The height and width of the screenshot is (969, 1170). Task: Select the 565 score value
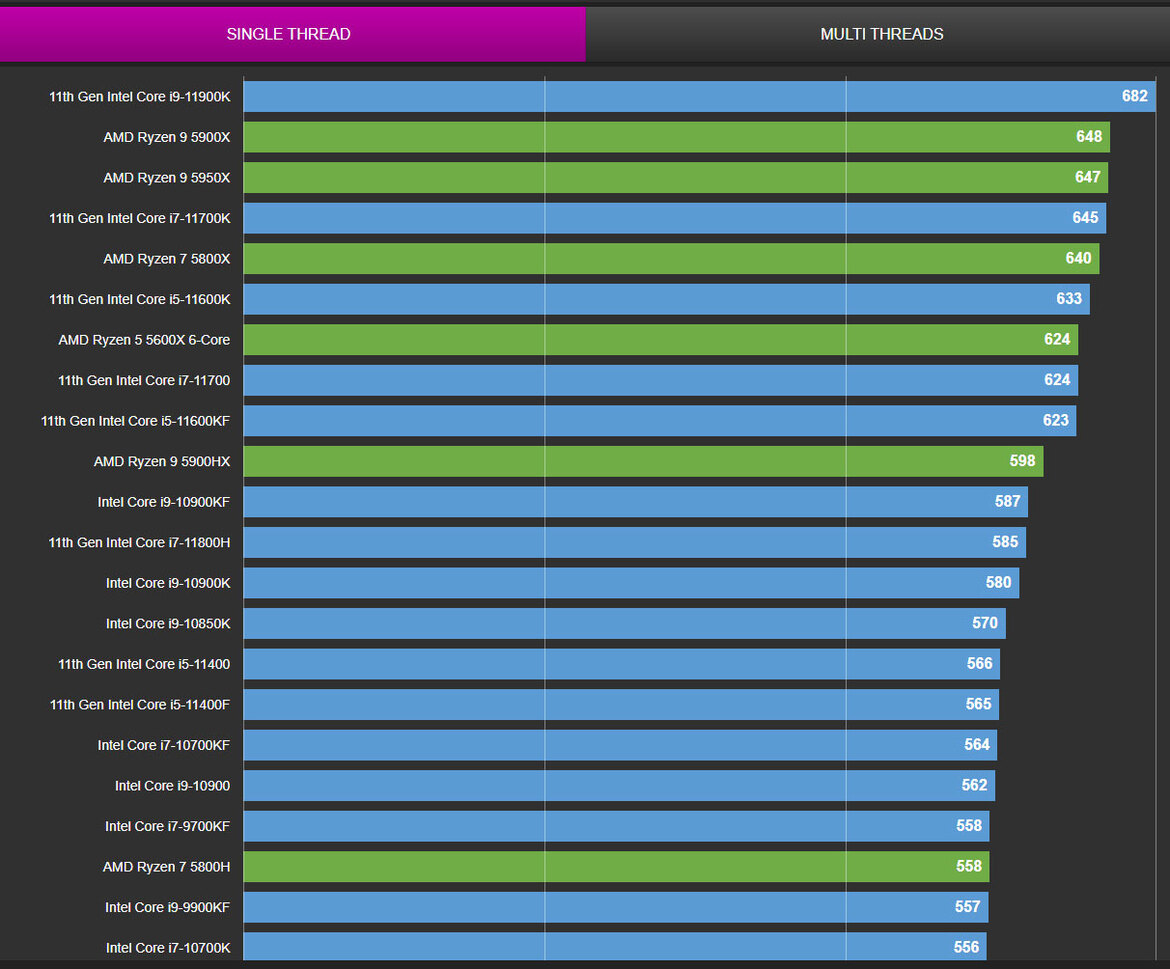(978, 704)
